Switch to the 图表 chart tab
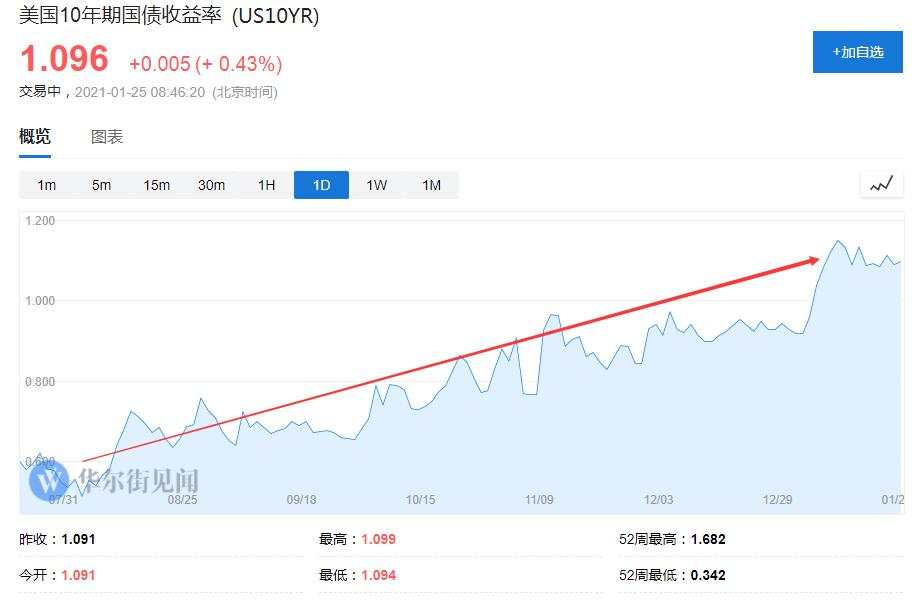 pyautogui.click(x=107, y=137)
